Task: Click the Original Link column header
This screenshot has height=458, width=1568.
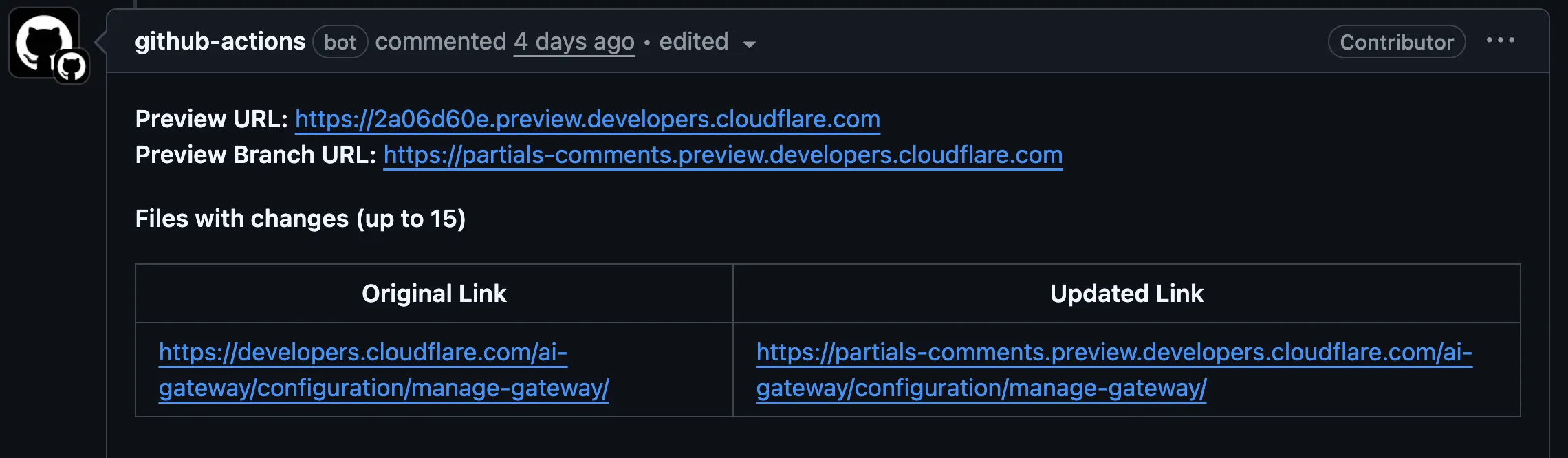Action: pyautogui.click(x=434, y=294)
